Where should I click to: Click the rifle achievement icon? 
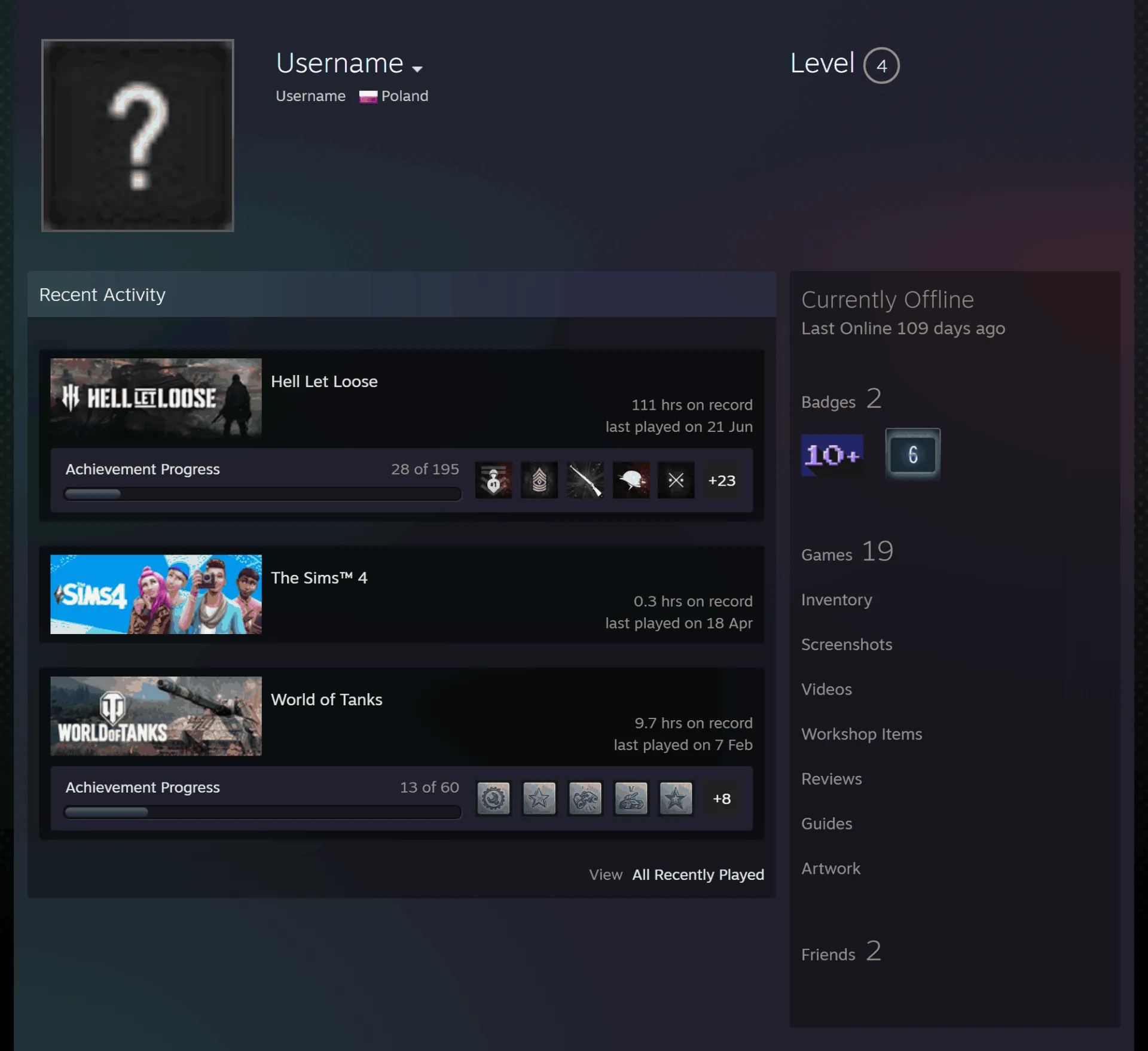(x=585, y=480)
